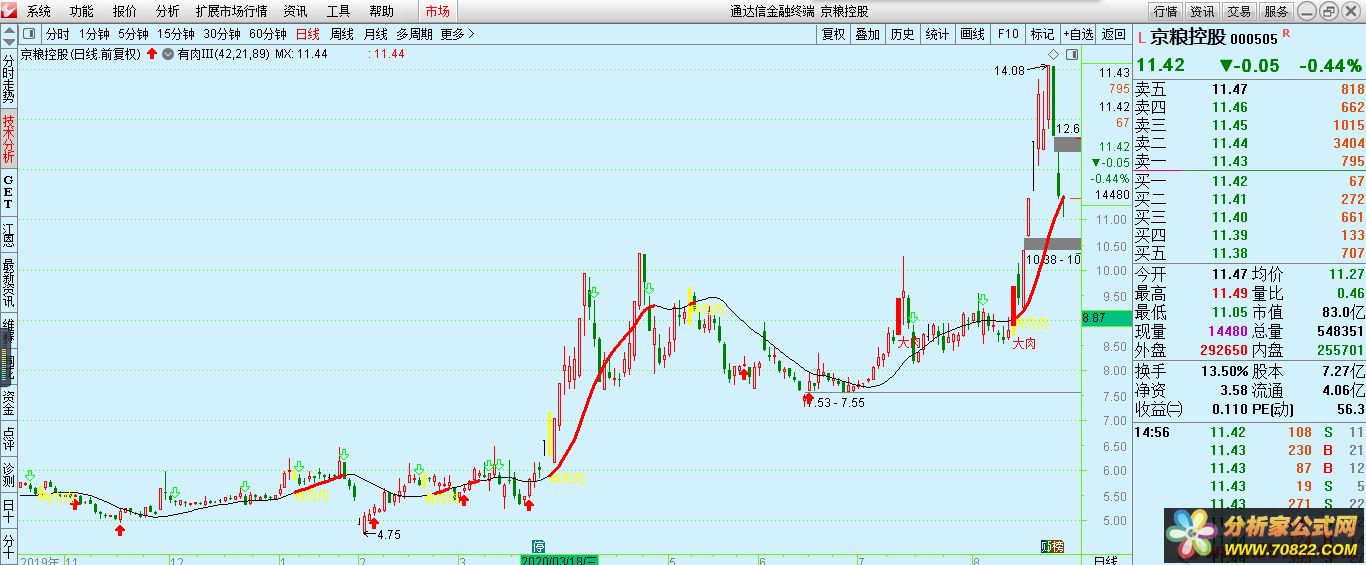The image size is (1366, 565).
Task: Switch to 5分钟 period
Action: pos(133,34)
